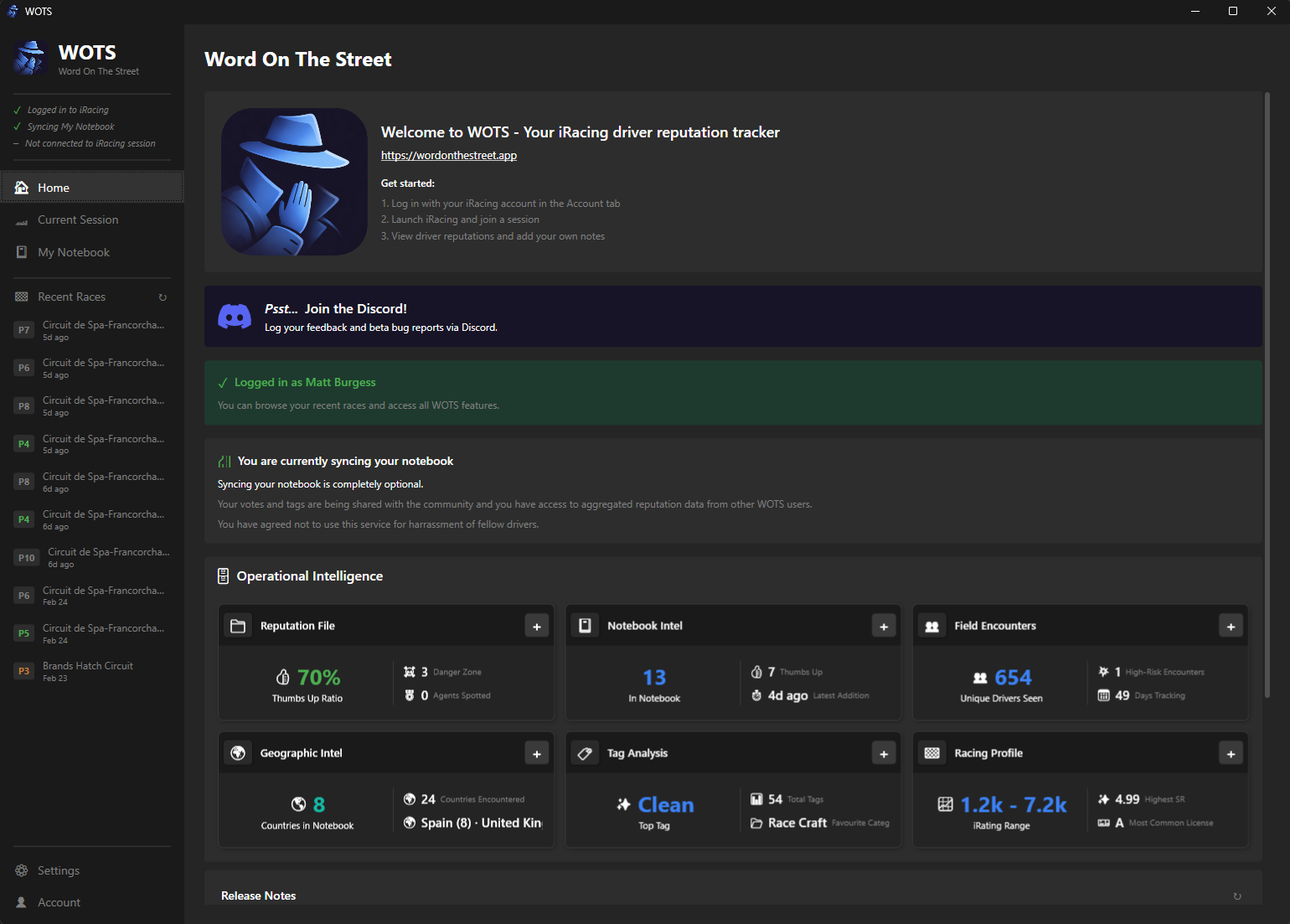Click the WOTS spy logo
The height and width of the screenshot is (924, 1290).
point(30,58)
